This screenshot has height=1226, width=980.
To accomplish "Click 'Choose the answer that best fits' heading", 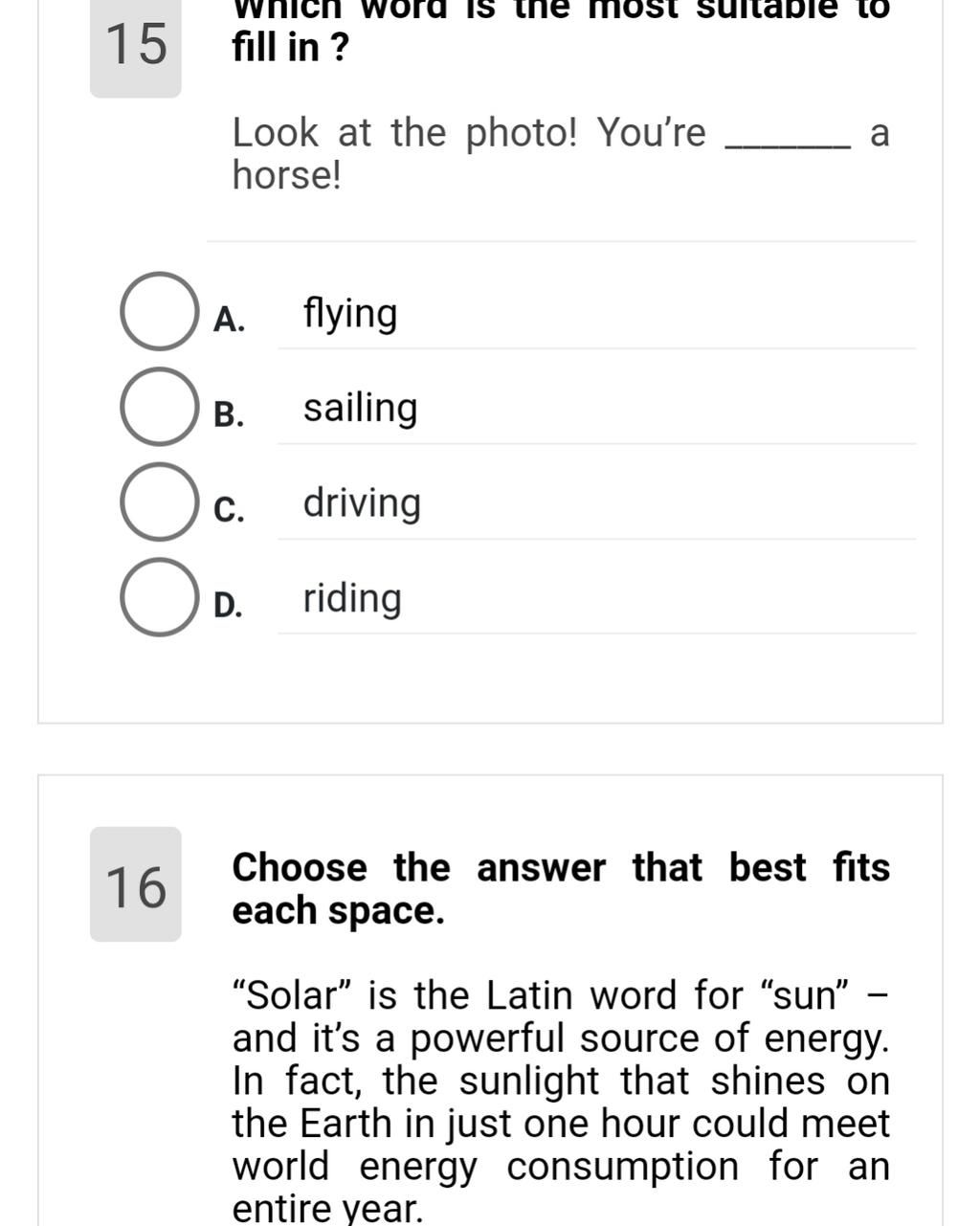I will 560,868.
